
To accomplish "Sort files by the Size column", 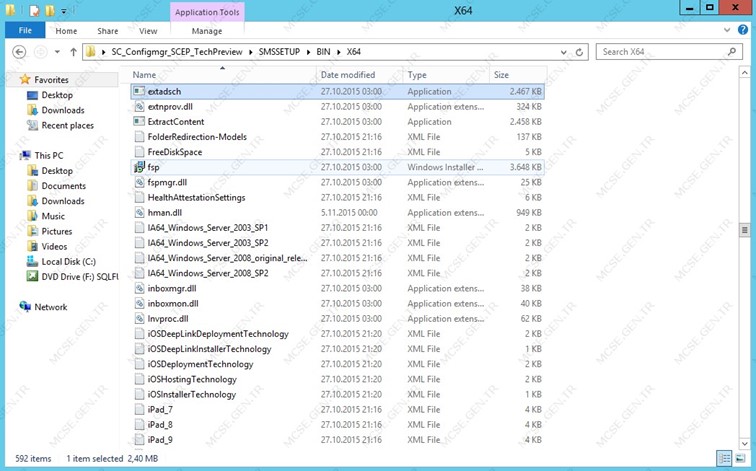I will [x=501, y=75].
